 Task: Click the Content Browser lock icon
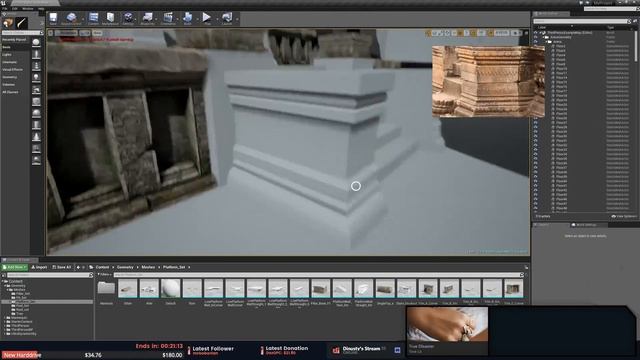(x=527, y=267)
